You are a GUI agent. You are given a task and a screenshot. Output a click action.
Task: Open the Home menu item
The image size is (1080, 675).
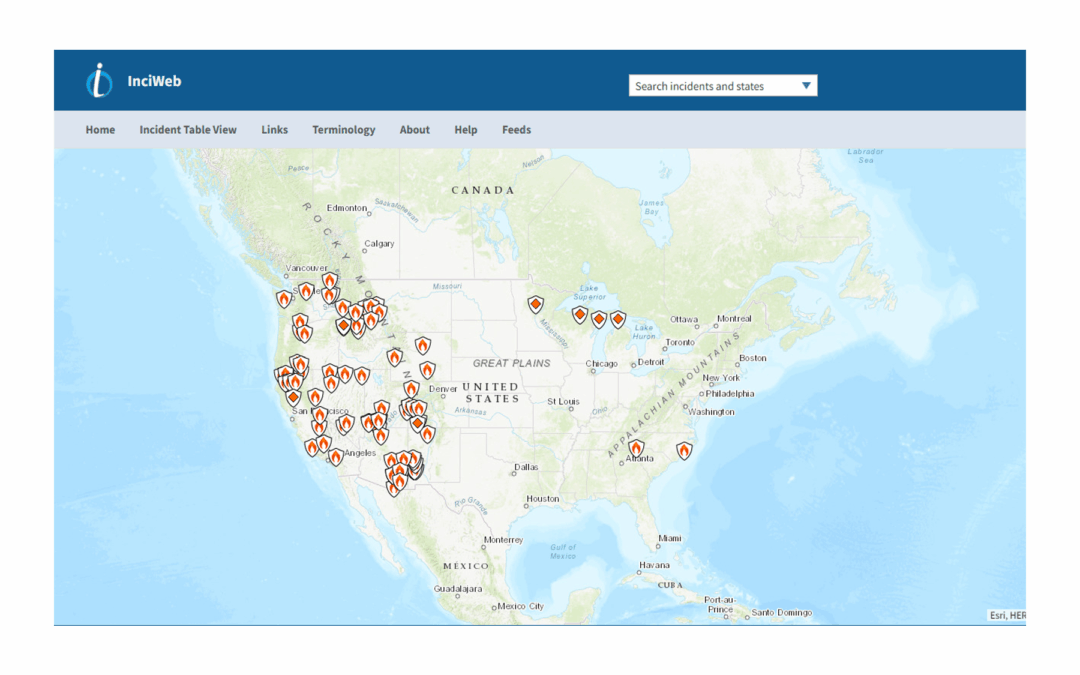click(x=100, y=130)
